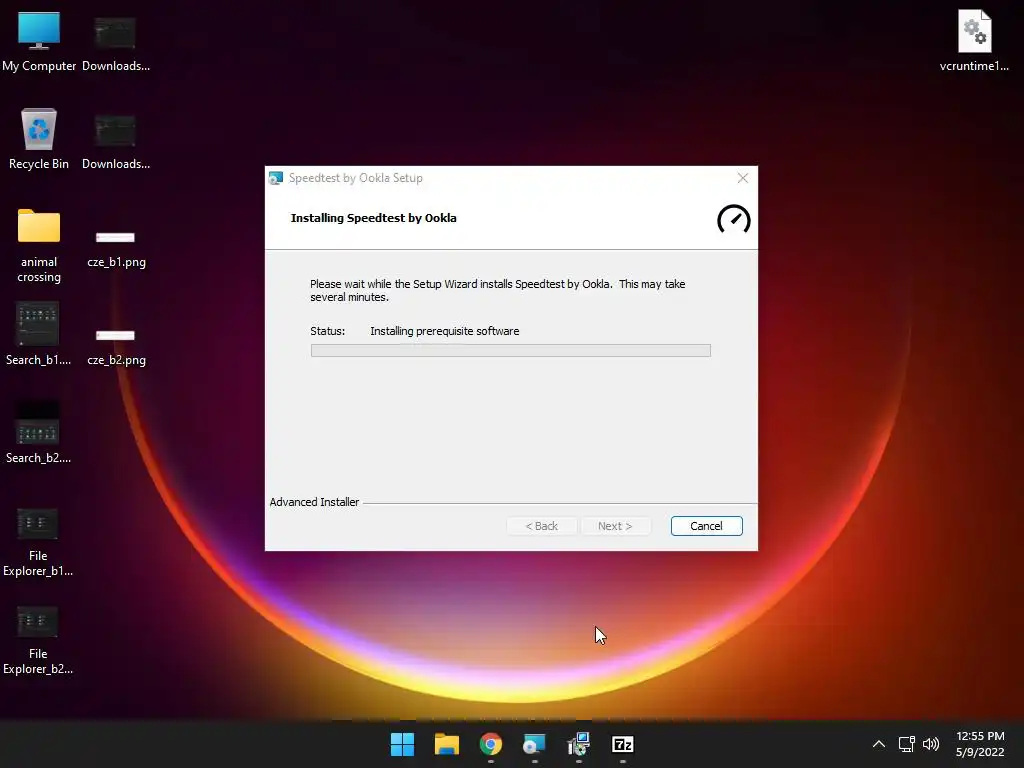Click the disabled Next button
Viewport: 1024px width, 768px height.
[615, 526]
